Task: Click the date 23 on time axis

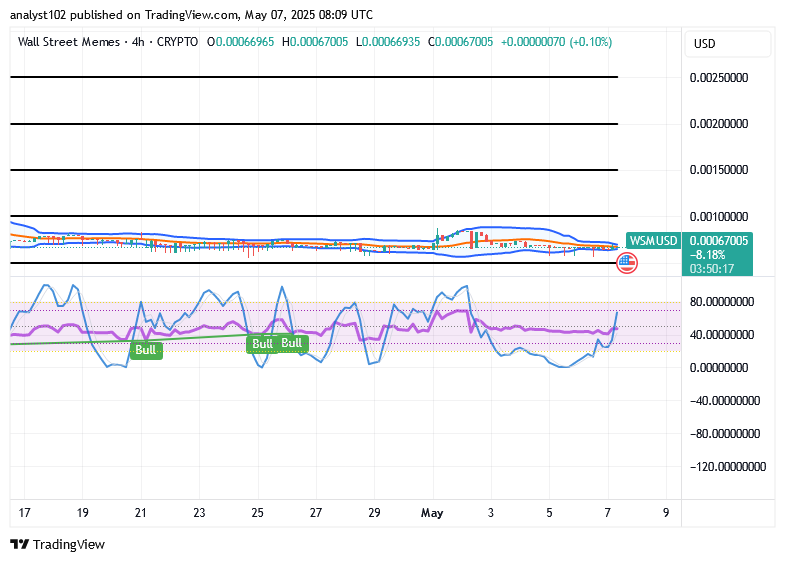Action: [x=199, y=513]
